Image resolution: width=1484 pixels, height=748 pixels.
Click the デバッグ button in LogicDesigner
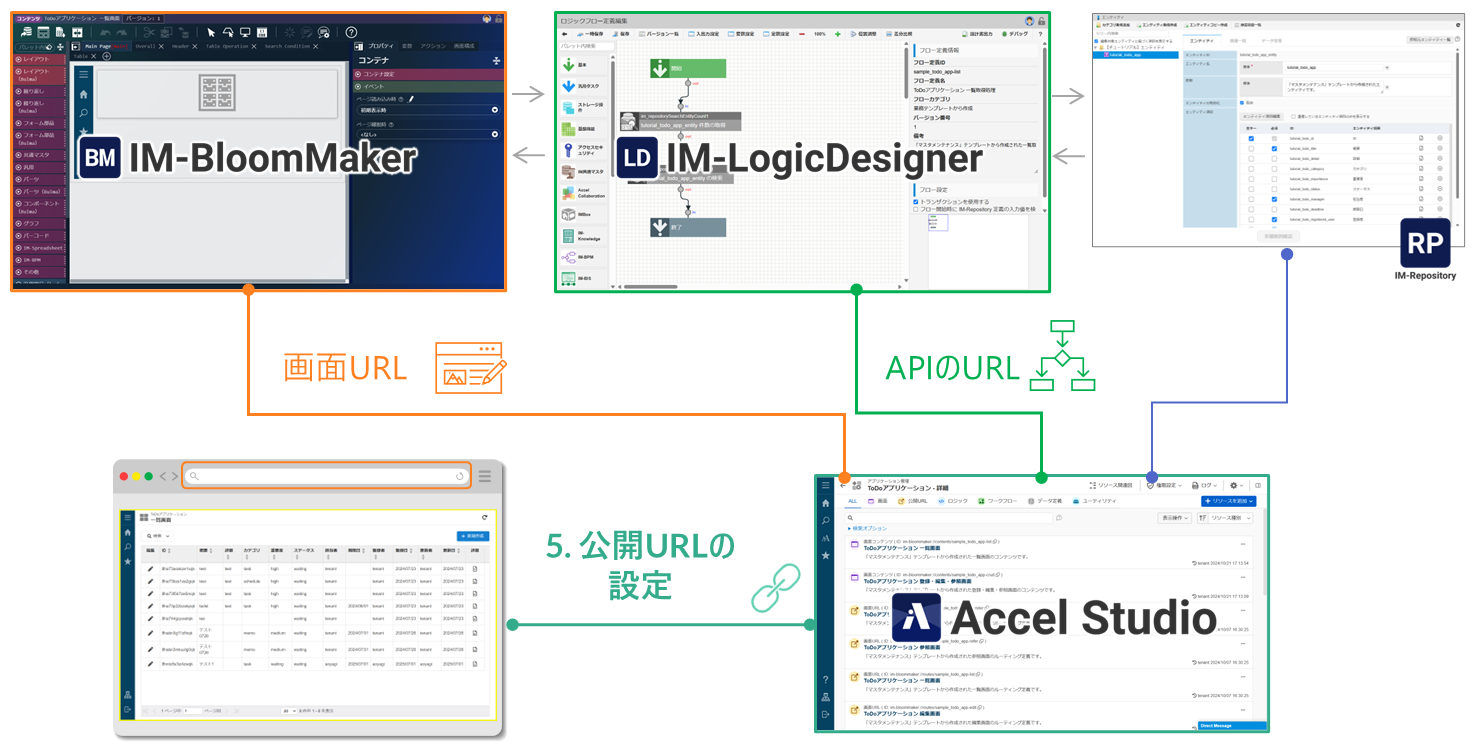tap(1012, 34)
